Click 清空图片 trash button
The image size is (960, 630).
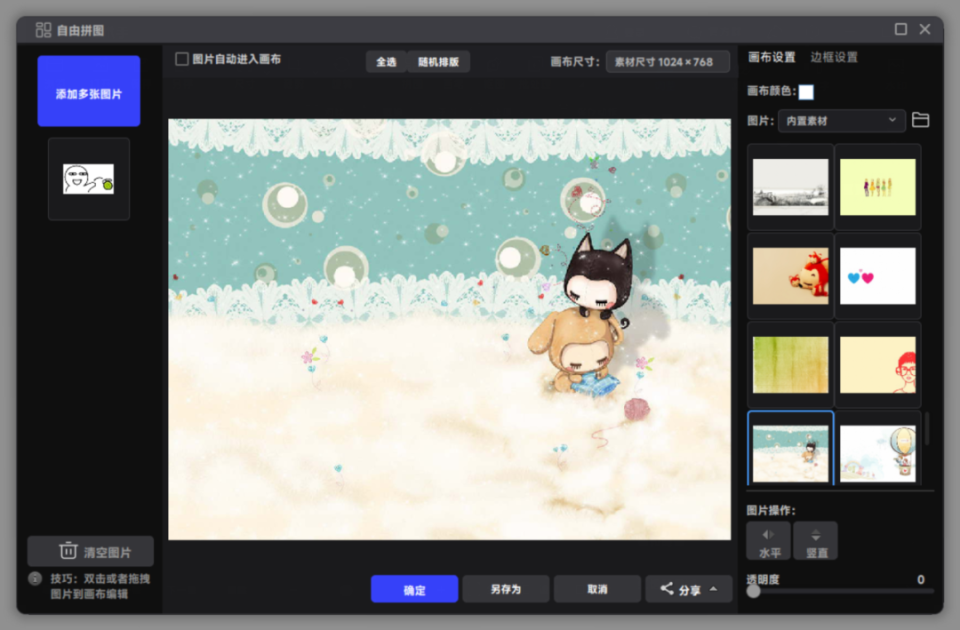(91, 552)
